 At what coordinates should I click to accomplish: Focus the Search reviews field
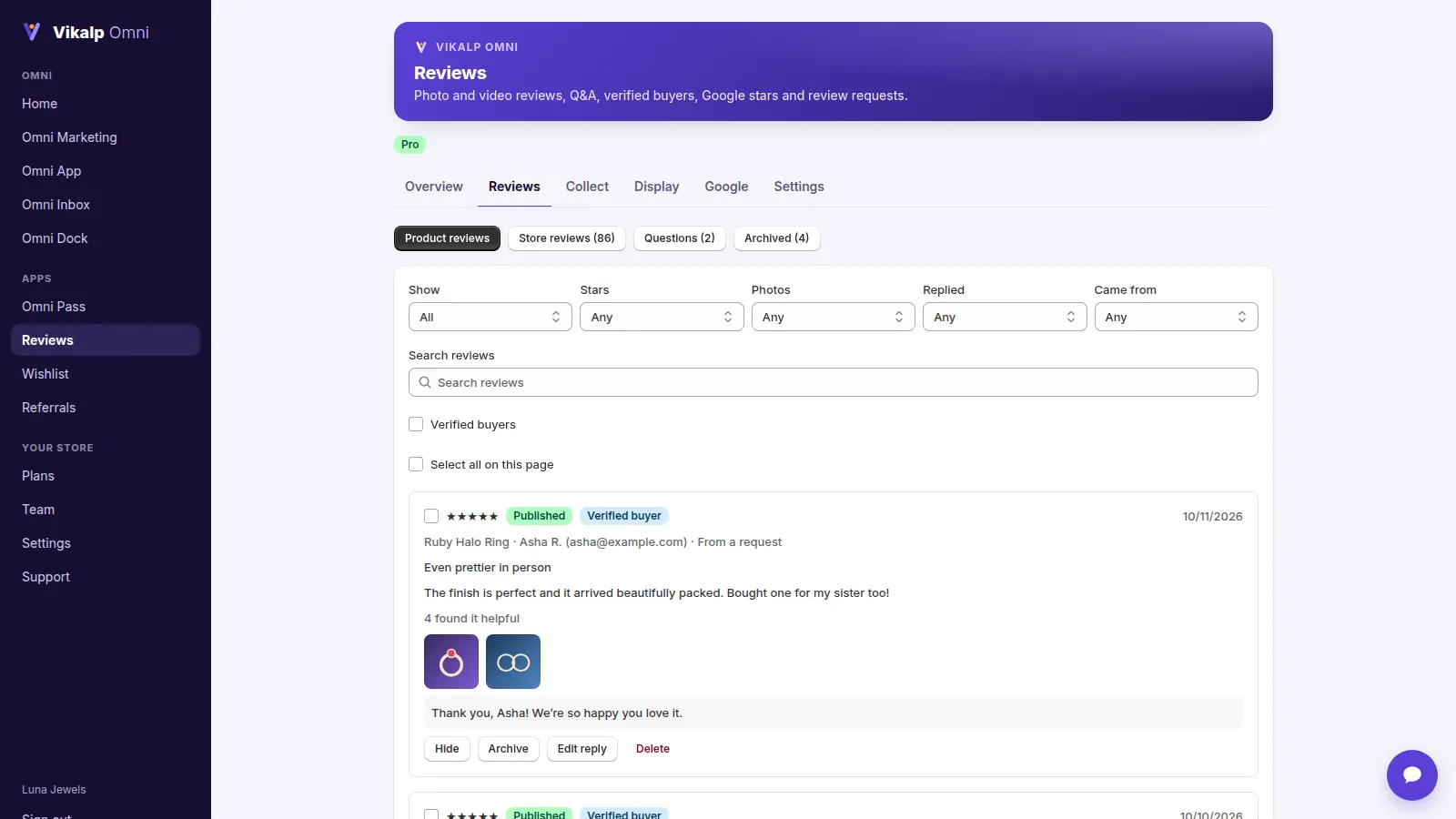coord(834,382)
